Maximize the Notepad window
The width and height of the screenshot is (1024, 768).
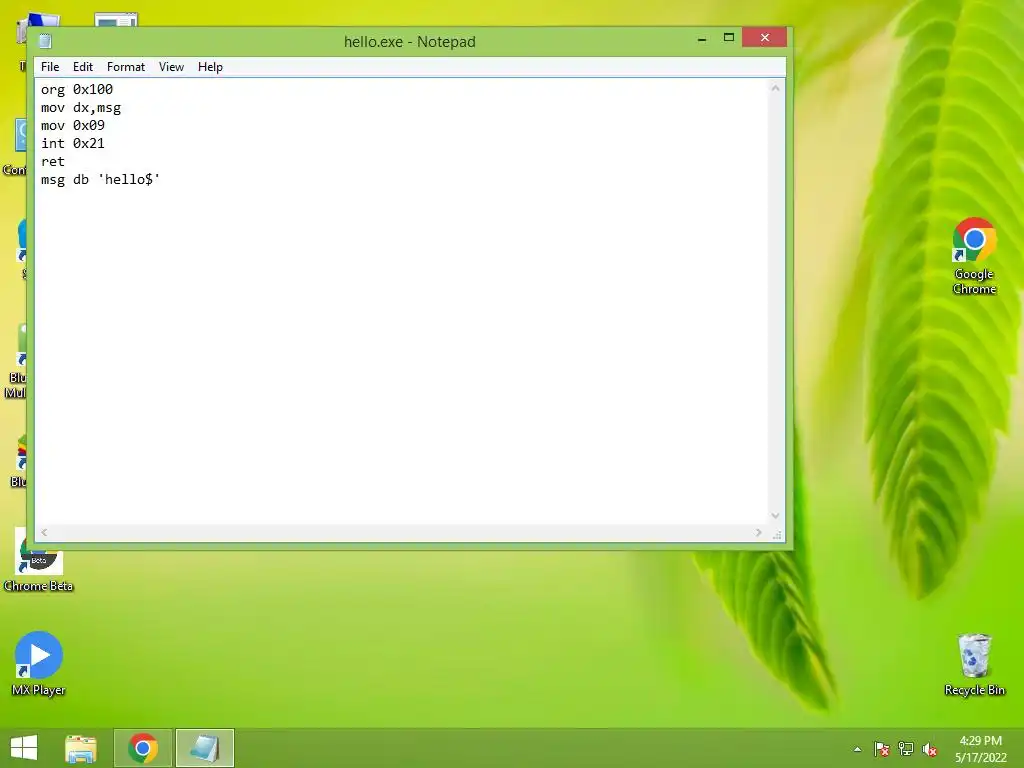(x=729, y=38)
